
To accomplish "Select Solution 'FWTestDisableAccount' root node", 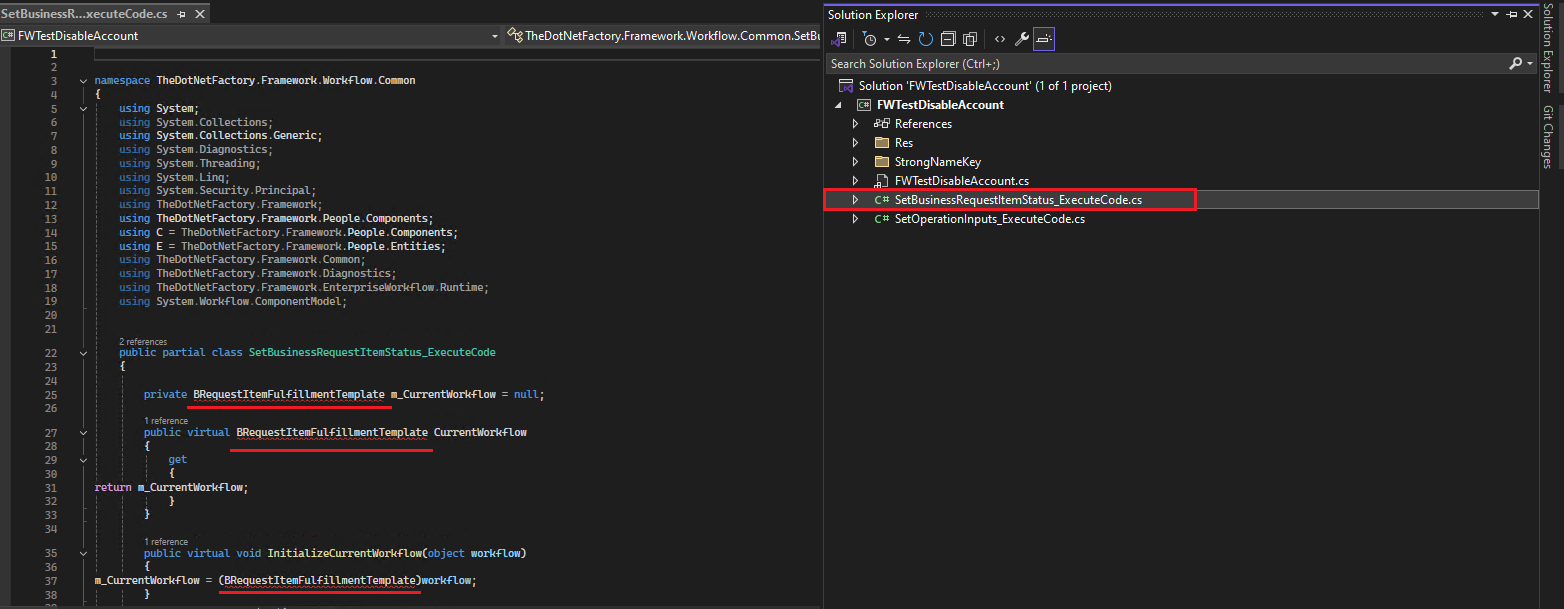I will [x=985, y=86].
